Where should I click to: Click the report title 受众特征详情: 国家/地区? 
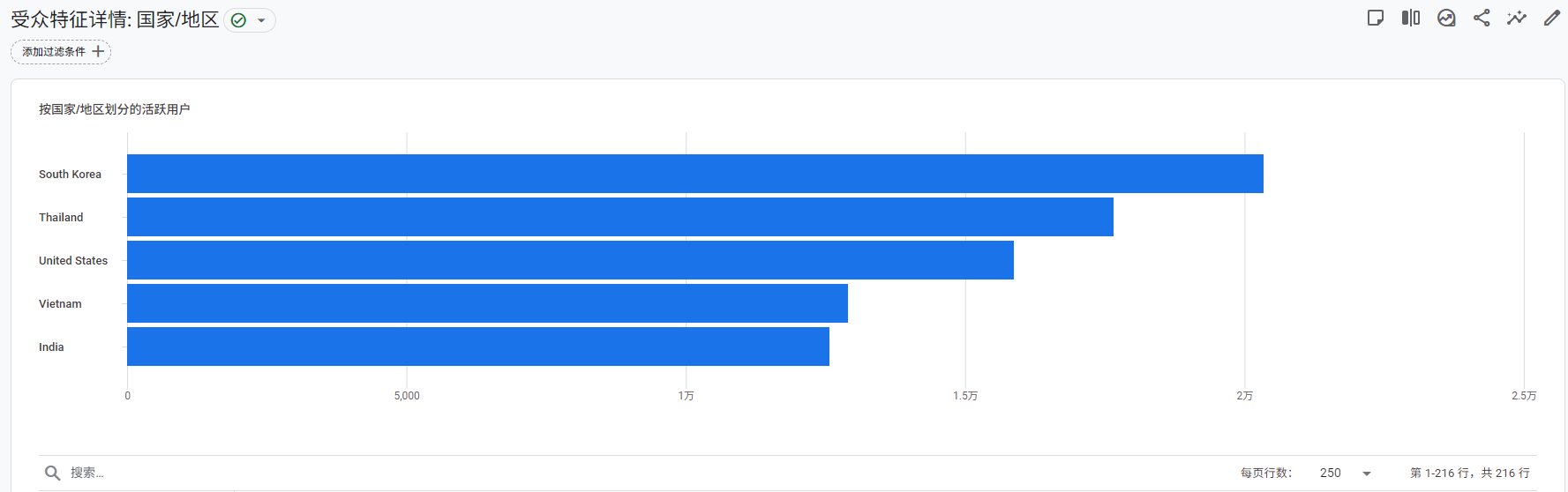click(115, 19)
